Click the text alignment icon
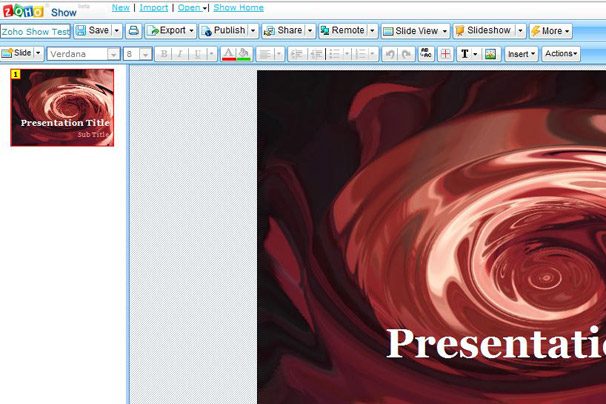Viewport: 606px width, 404px height. click(x=265, y=54)
